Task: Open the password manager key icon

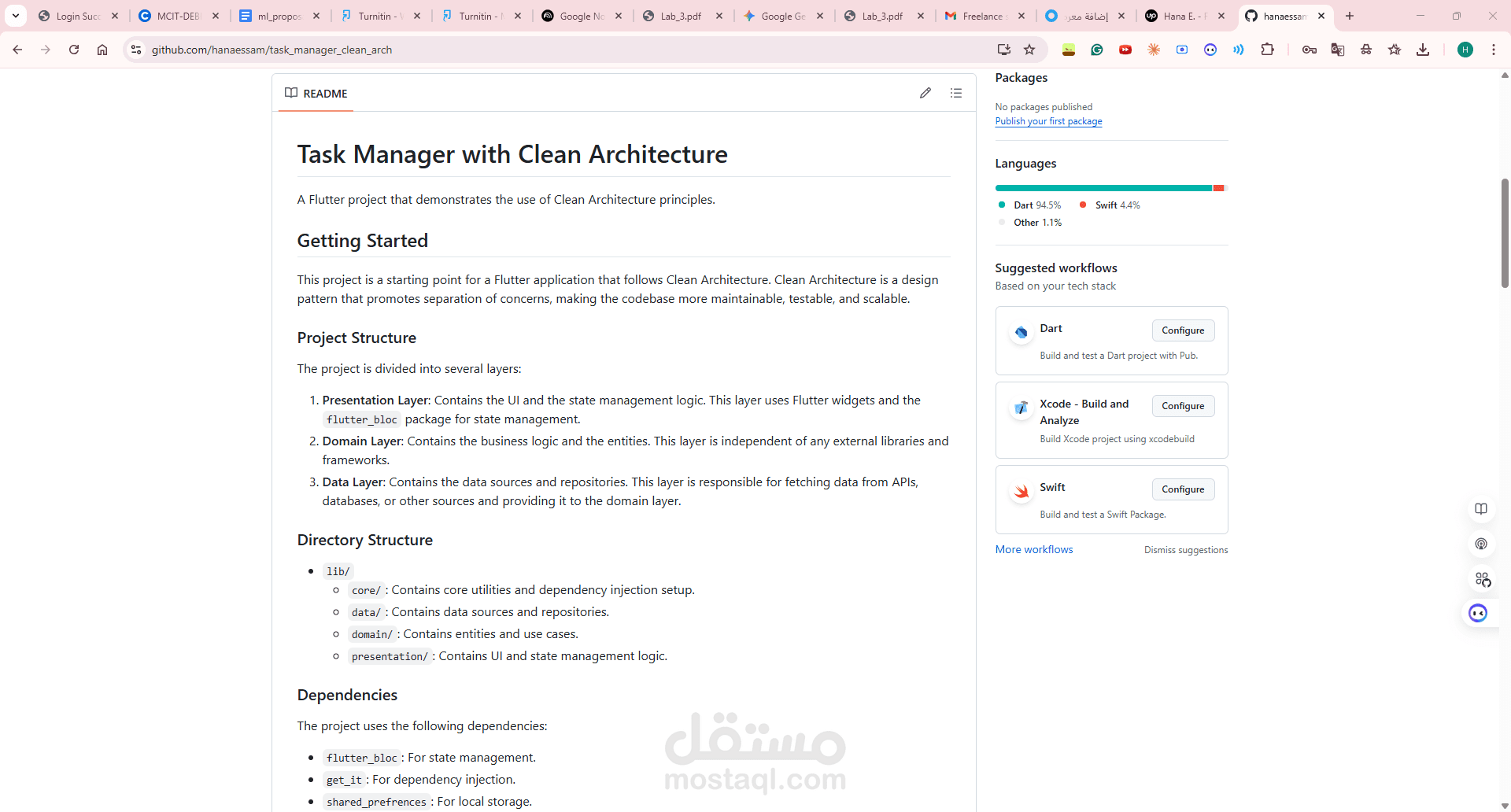Action: [1310, 50]
